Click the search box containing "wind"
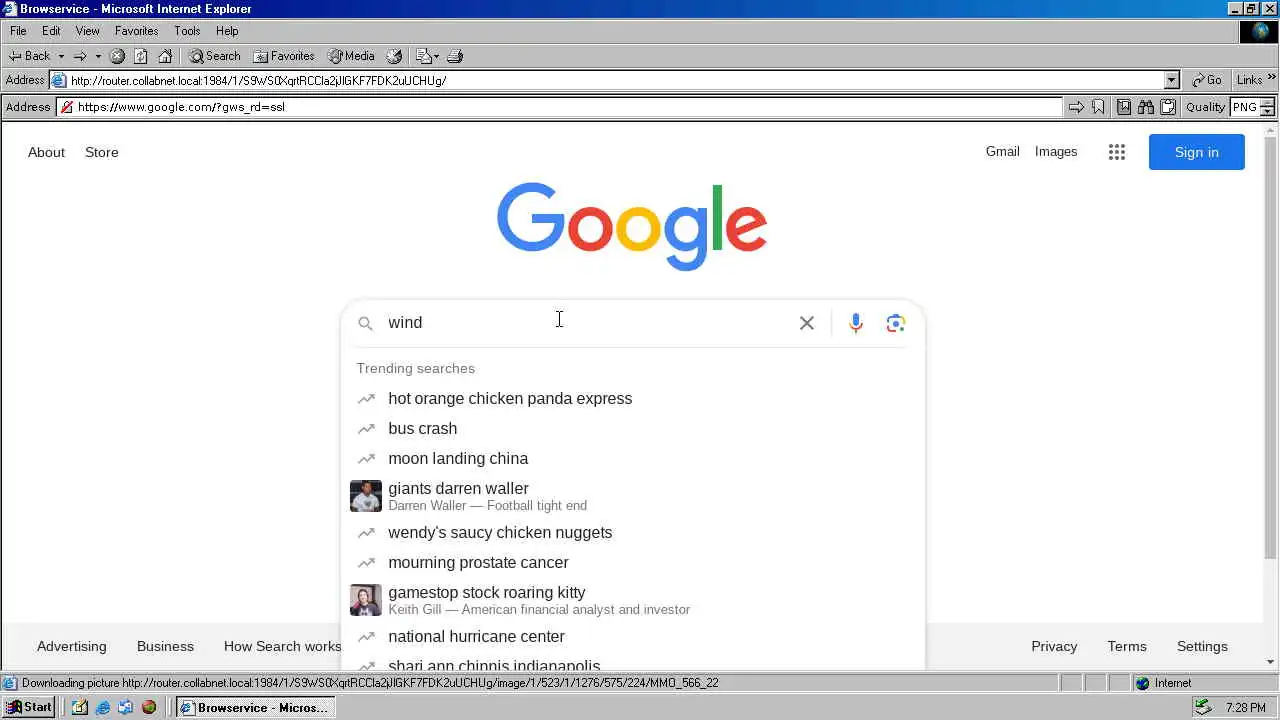This screenshot has width=1280, height=720. [x=588, y=323]
